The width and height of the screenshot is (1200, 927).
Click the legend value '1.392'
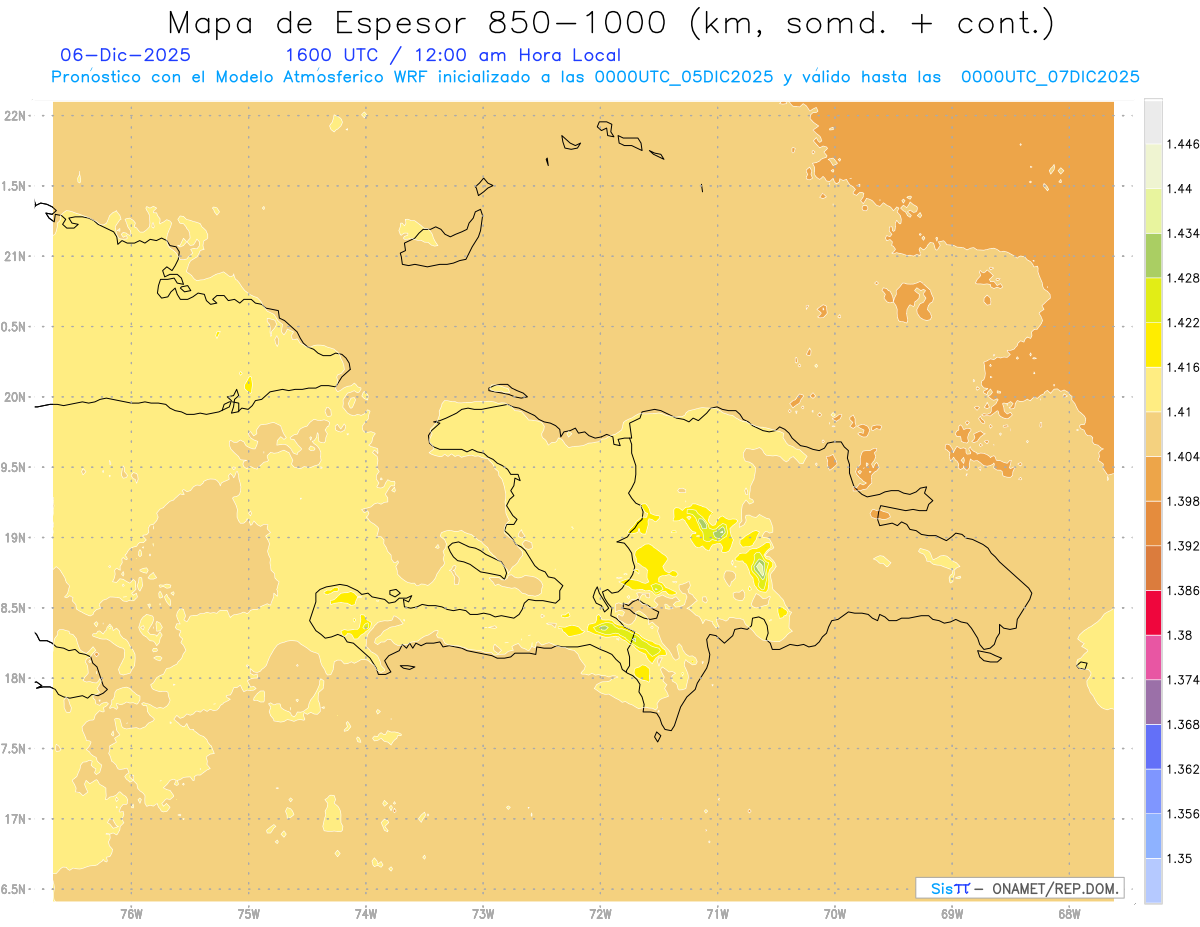[x=1183, y=546]
